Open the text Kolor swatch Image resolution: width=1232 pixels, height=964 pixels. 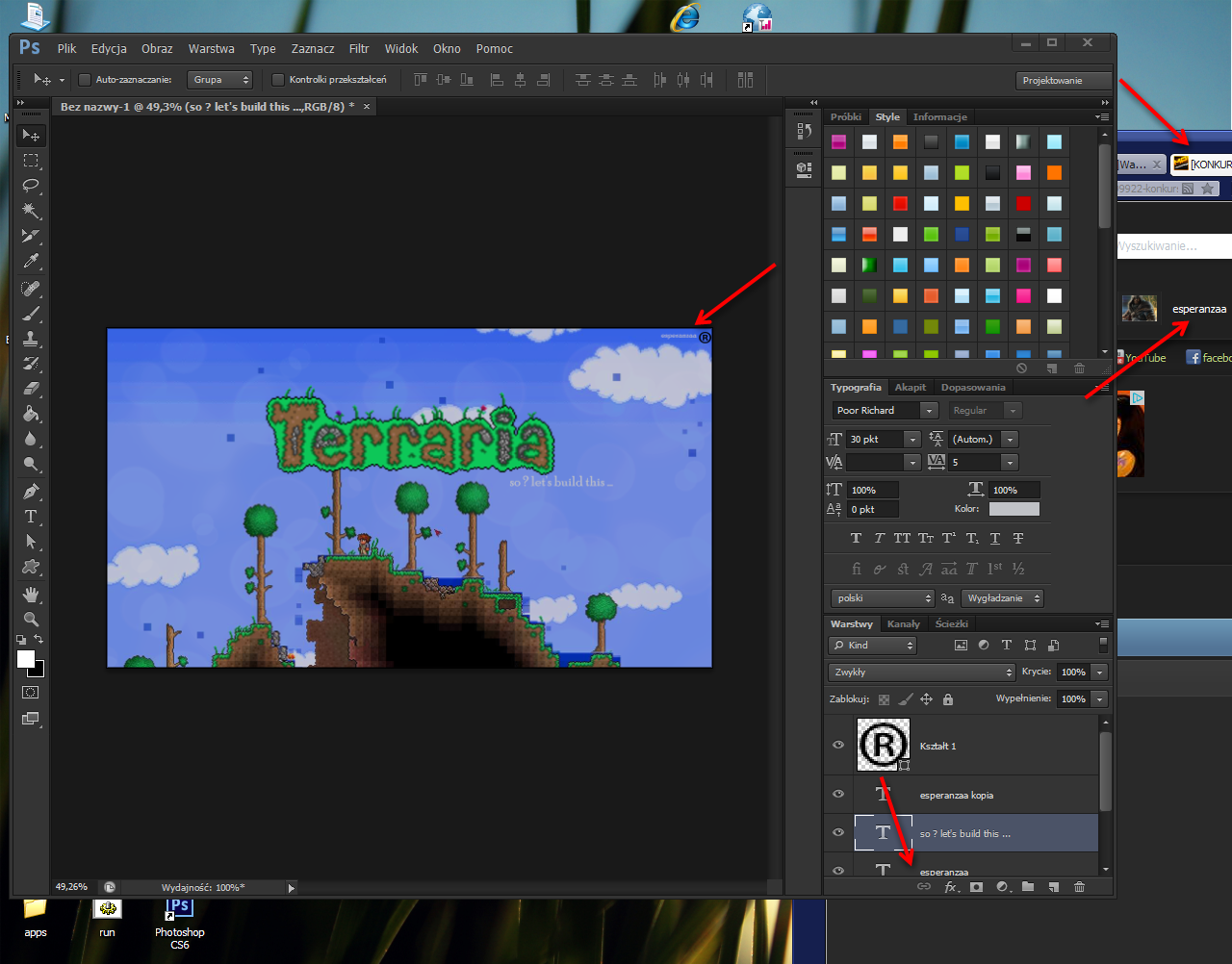point(1014,509)
